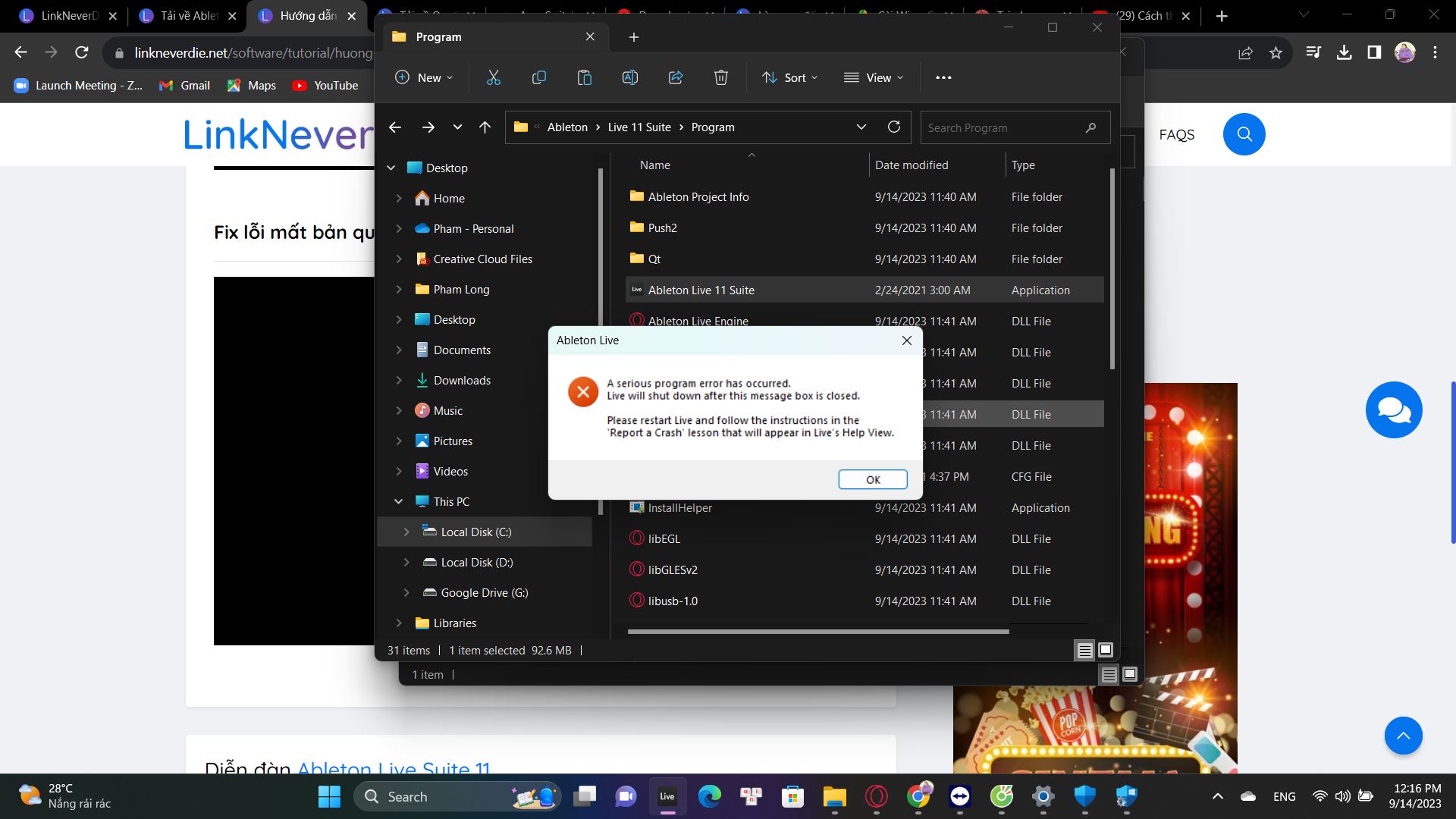Click the Share icon in Explorer toolbar
The width and height of the screenshot is (1456, 819).
tap(676, 77)
